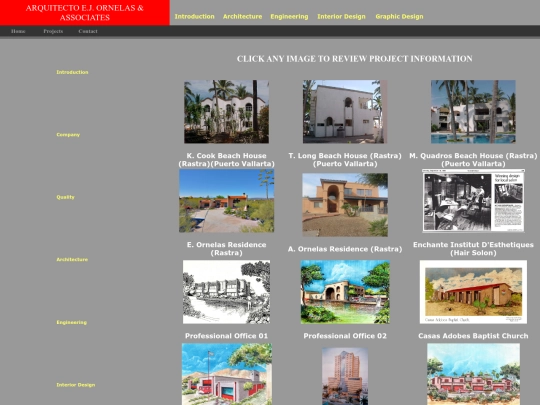Viewport: 540px width, 405px height.
Task: Open the Casas Adobes Baptist Church drawing
Action: (473, 292)
